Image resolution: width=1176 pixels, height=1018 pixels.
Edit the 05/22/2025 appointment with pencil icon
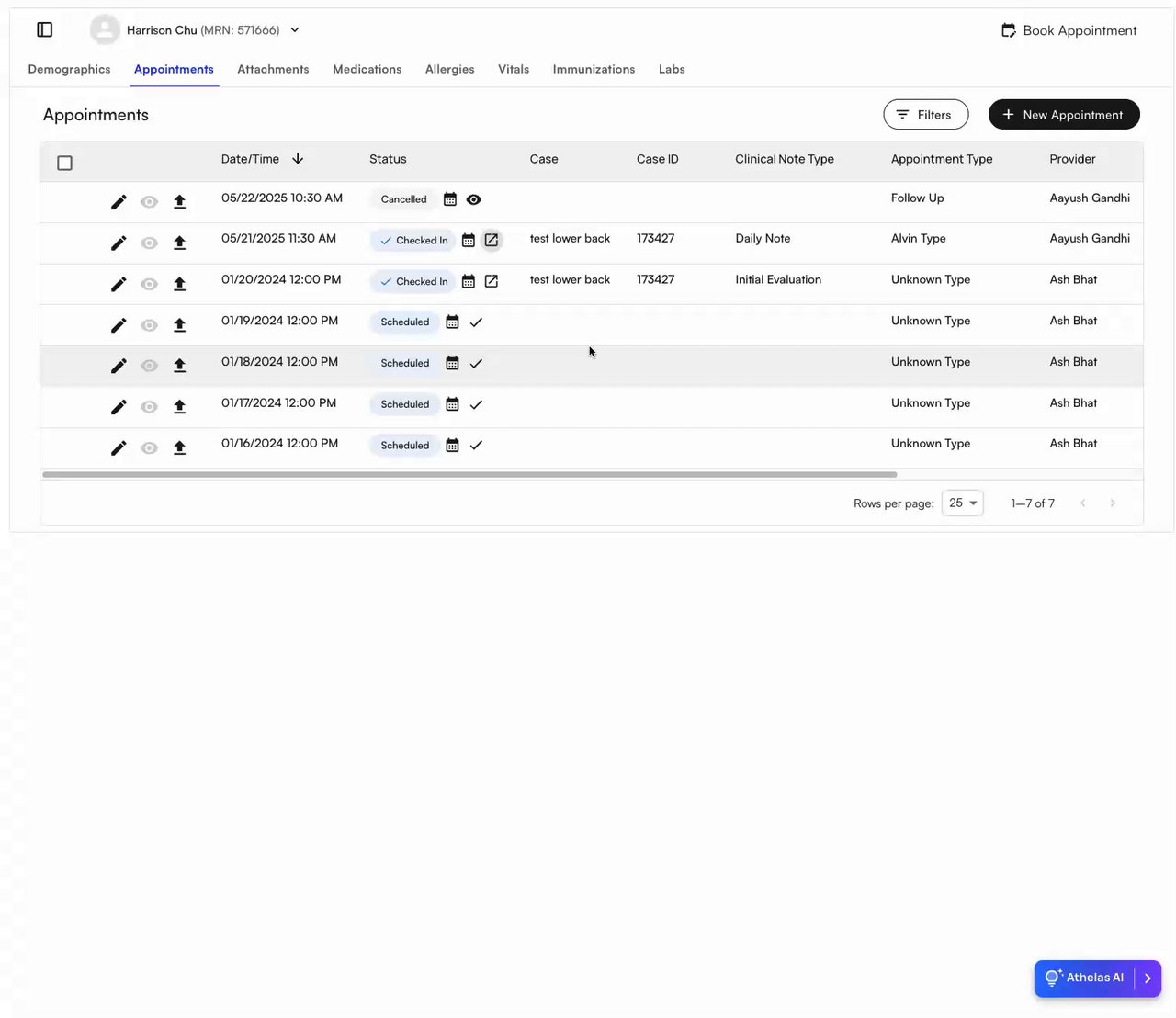[x=119, y=202]
